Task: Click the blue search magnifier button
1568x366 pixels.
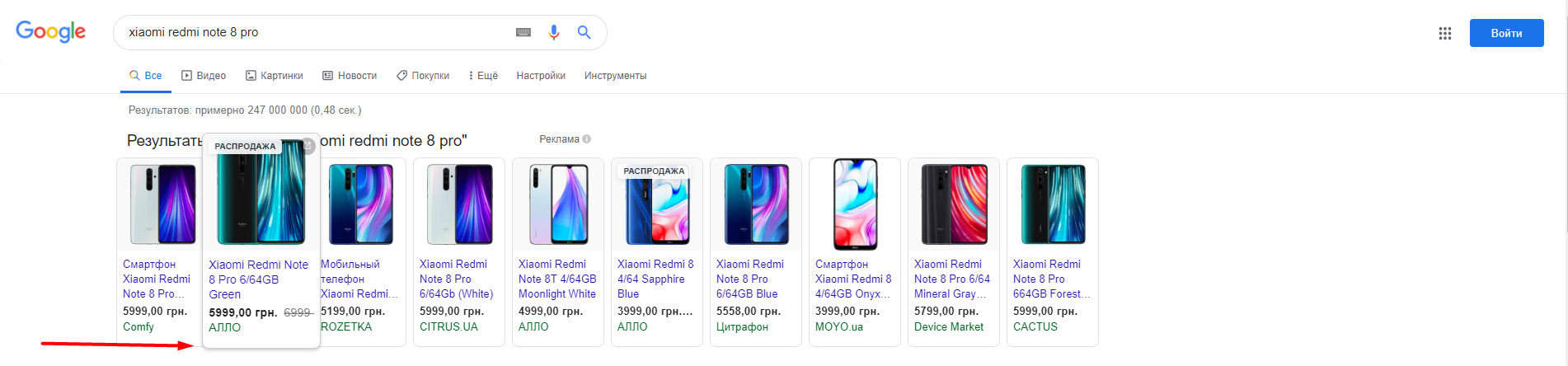Action: click(x=584, y=32)
